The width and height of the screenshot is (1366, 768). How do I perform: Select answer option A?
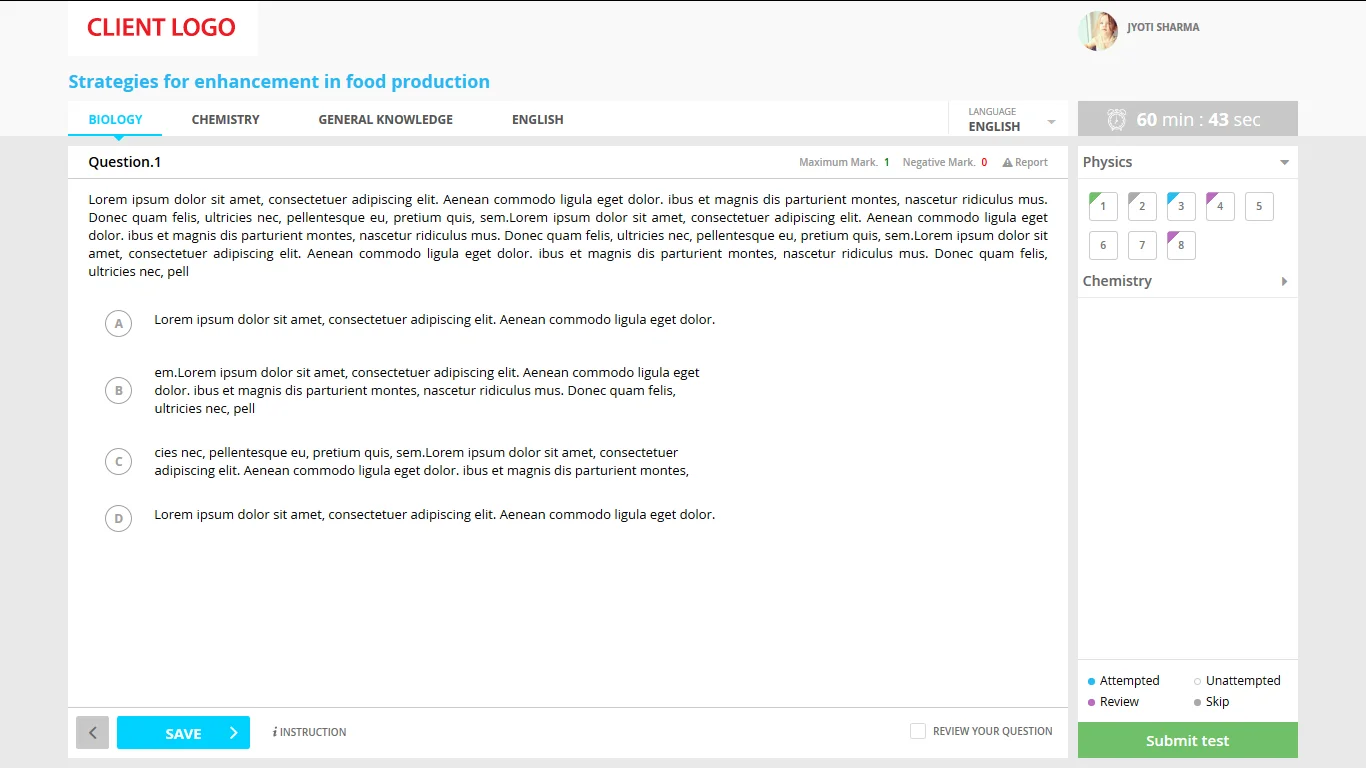point(118,323)
